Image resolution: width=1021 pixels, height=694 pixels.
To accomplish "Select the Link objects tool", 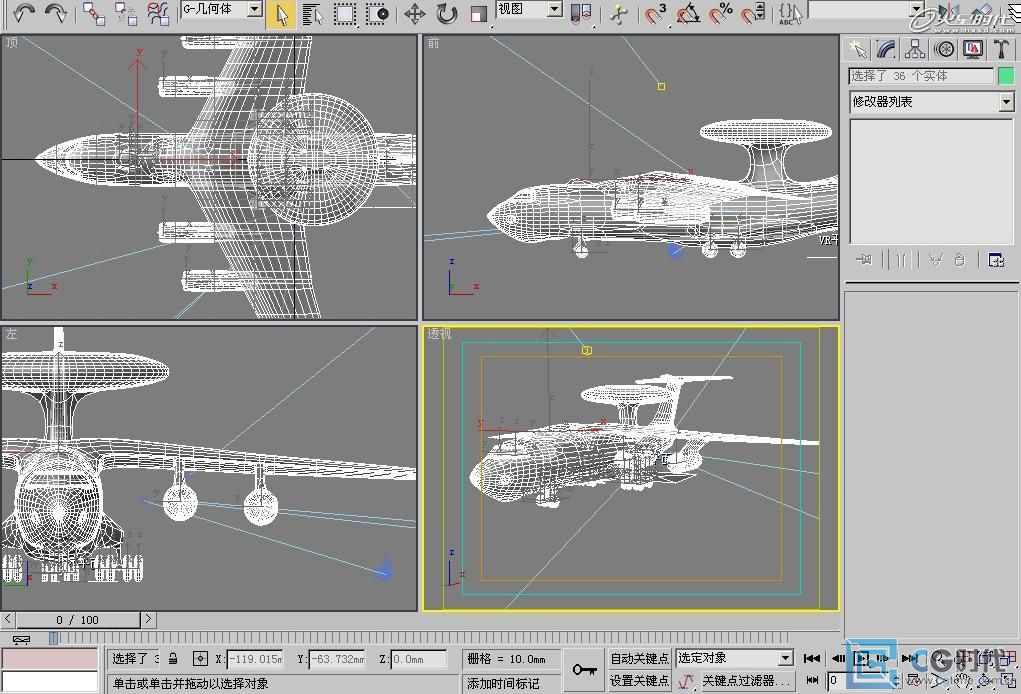I will (x=93, y=14).
